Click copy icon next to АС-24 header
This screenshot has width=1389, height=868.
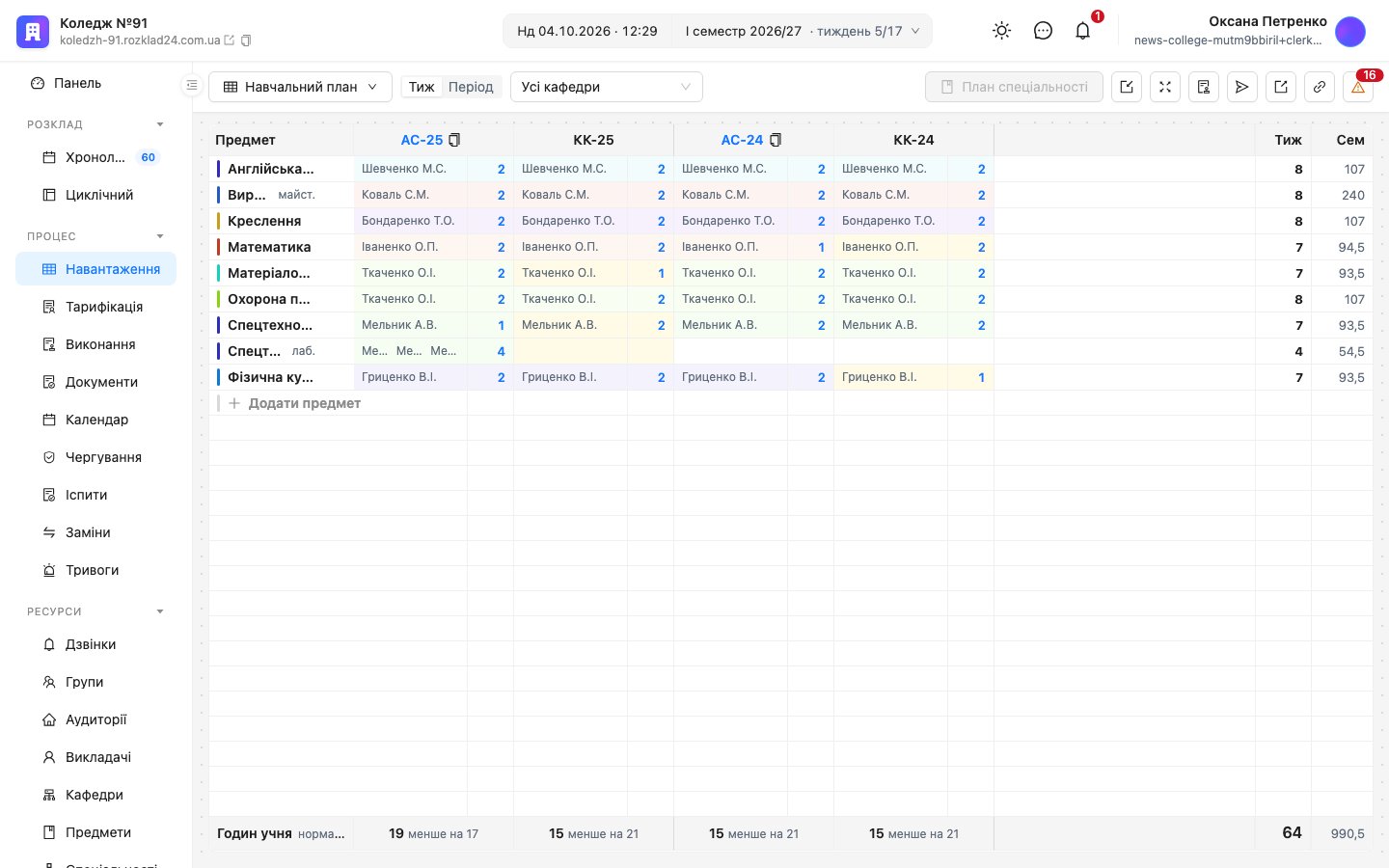point(775,140)
